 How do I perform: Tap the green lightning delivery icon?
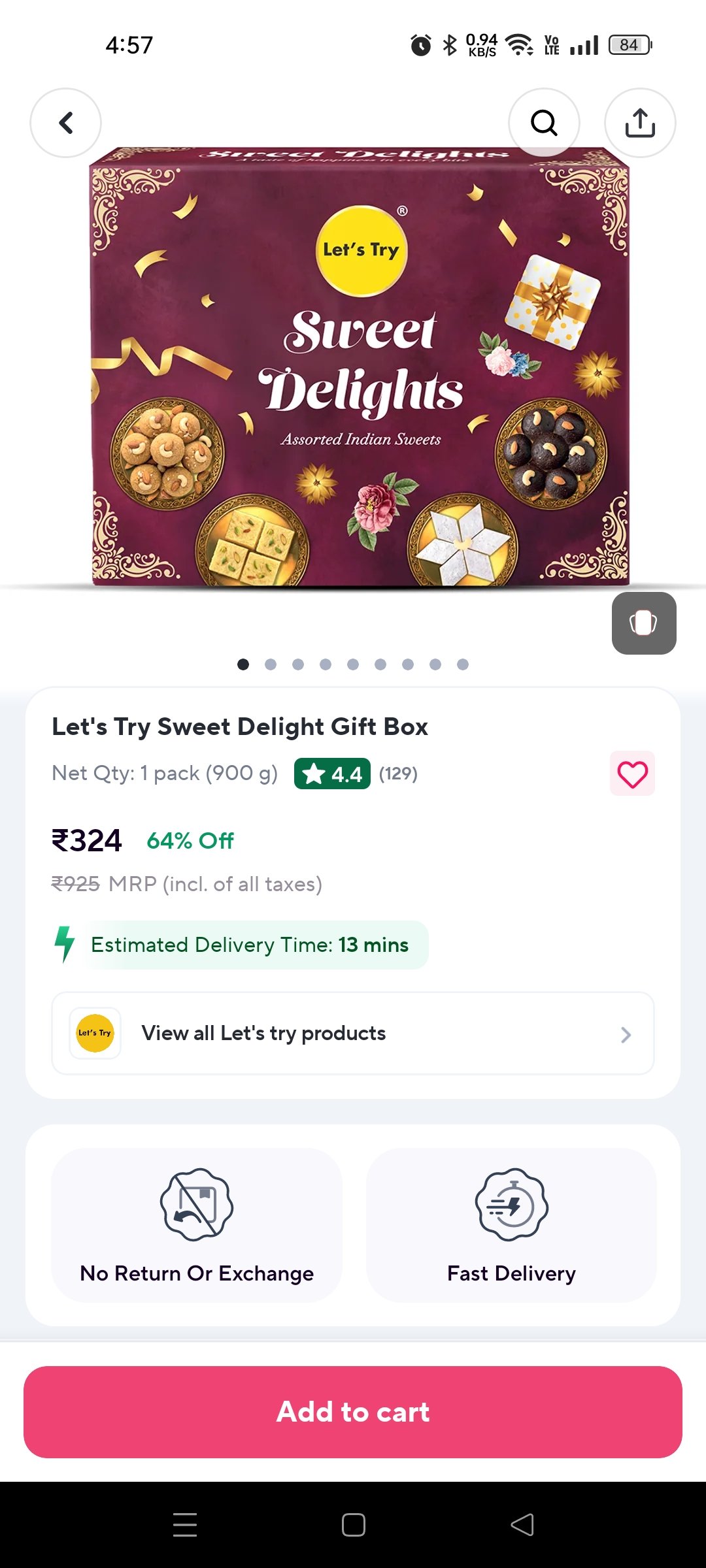pos(65,944)
